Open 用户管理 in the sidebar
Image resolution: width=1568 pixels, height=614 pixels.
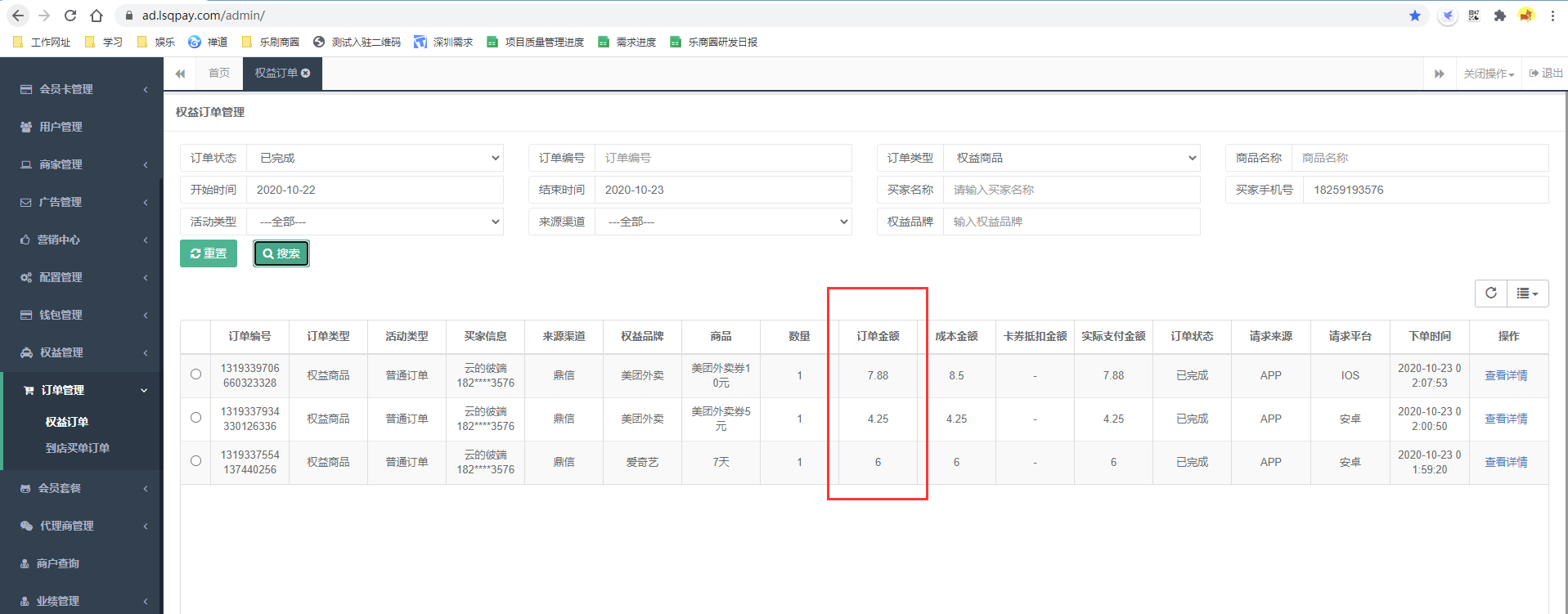(82, 127)
